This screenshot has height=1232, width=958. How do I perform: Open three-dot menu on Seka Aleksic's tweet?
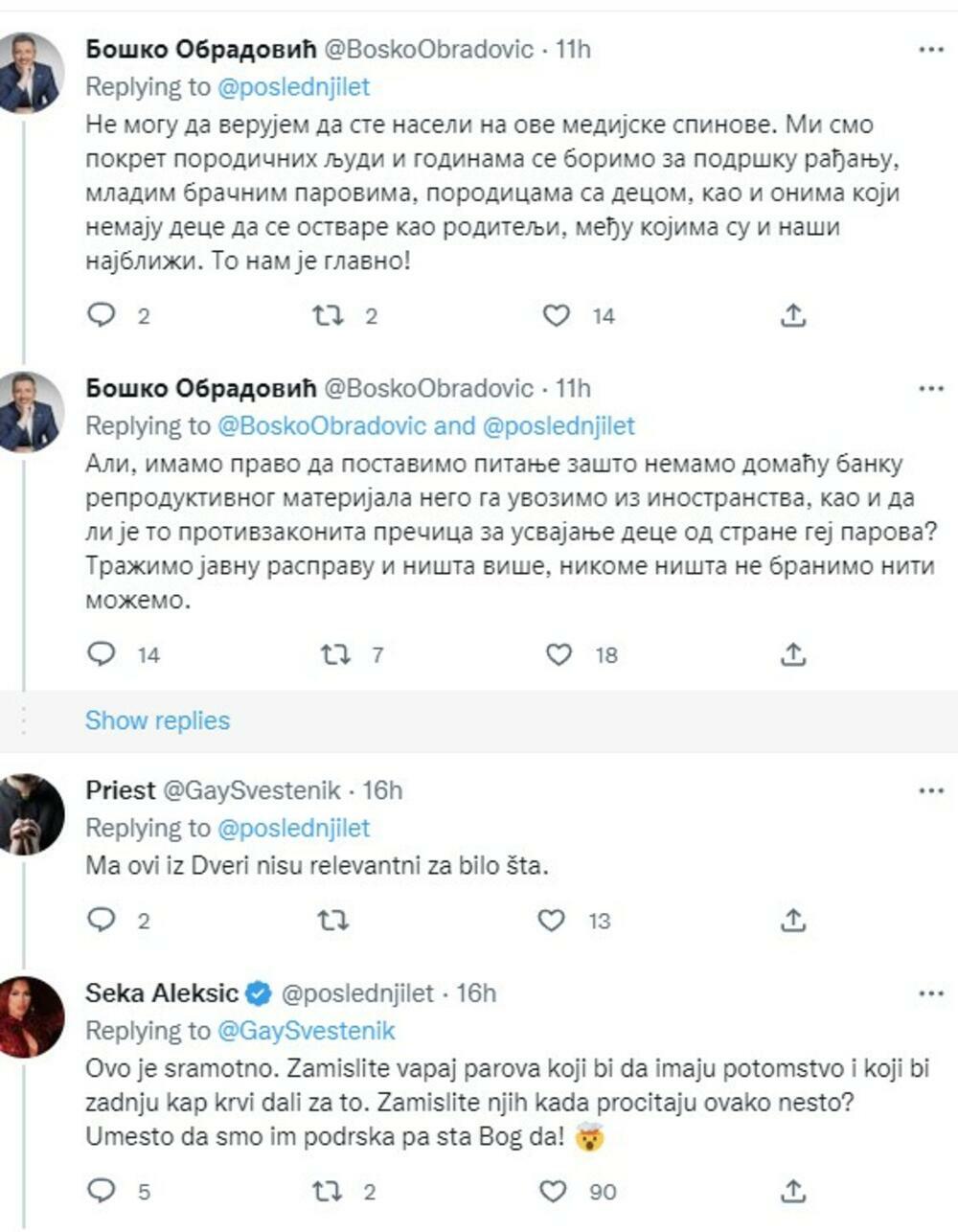pos(931,994)
